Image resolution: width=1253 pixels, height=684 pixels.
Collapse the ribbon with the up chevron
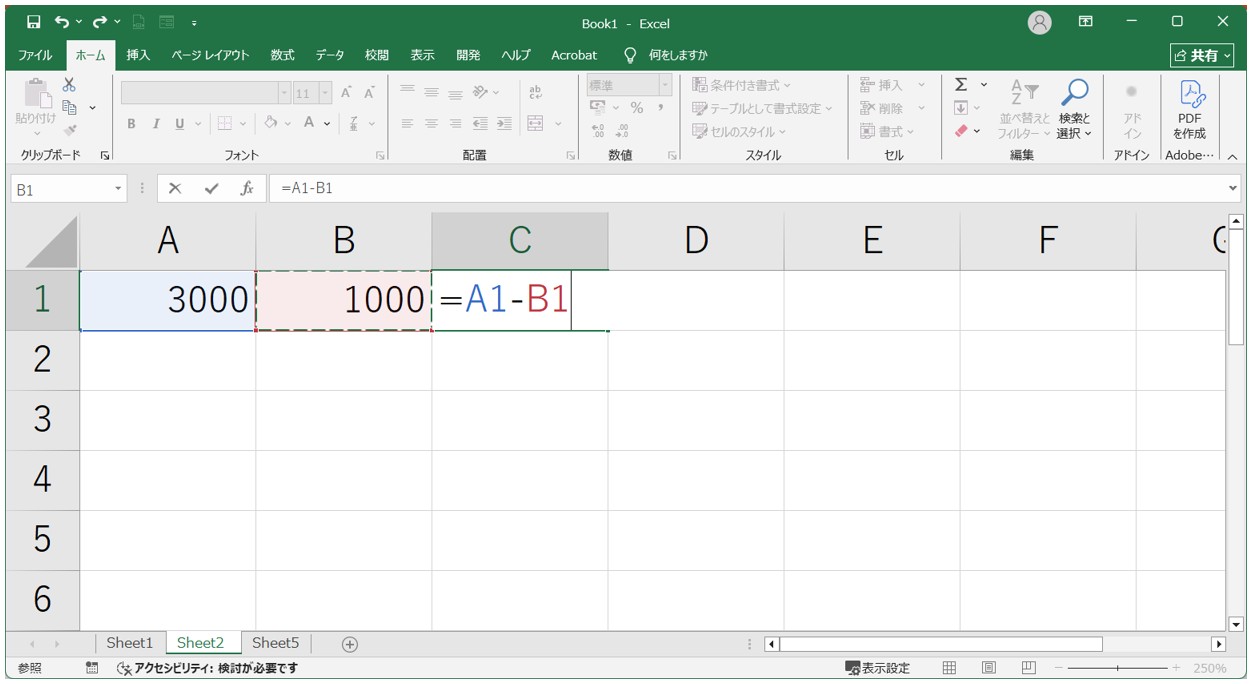click(1232, 156)
